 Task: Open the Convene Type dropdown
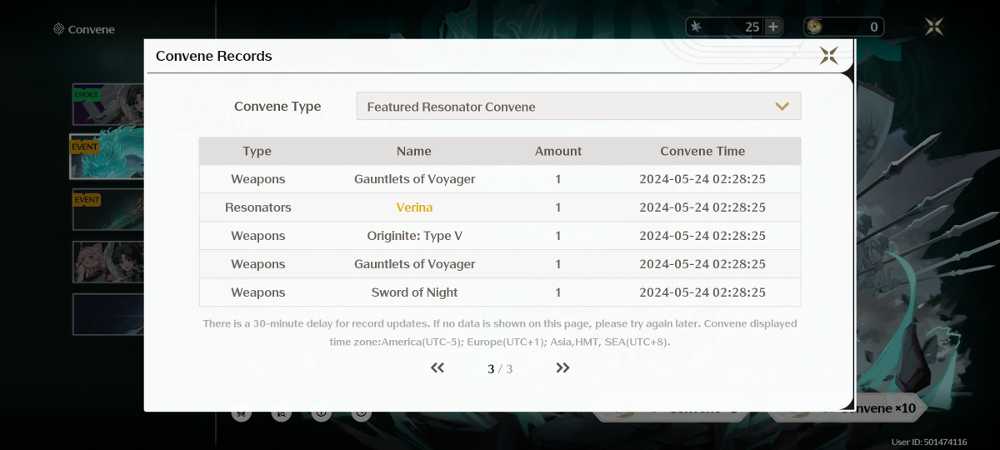[x=578, y=106]
